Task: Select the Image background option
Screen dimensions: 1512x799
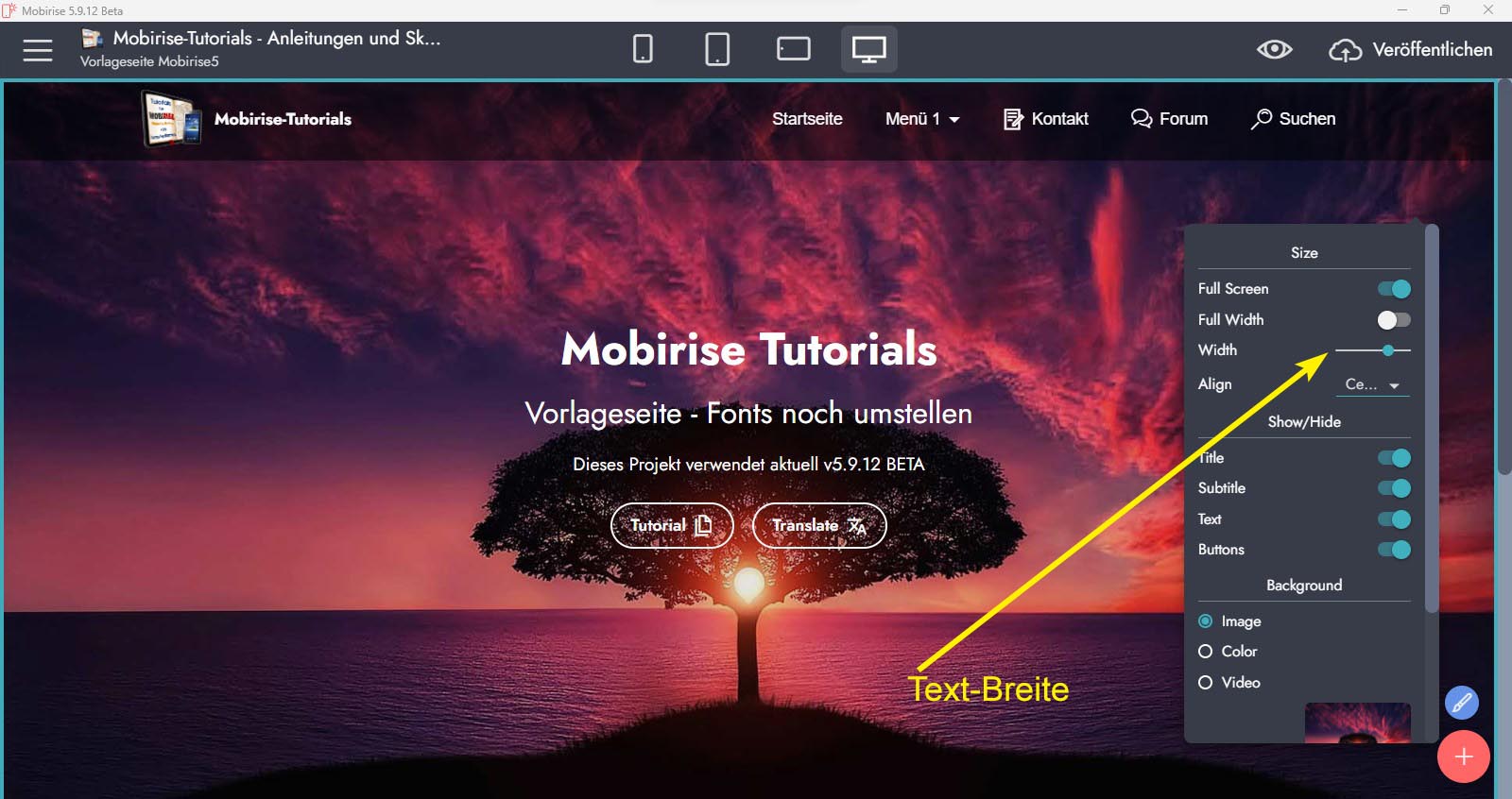Action: [x=1206, y=621]
